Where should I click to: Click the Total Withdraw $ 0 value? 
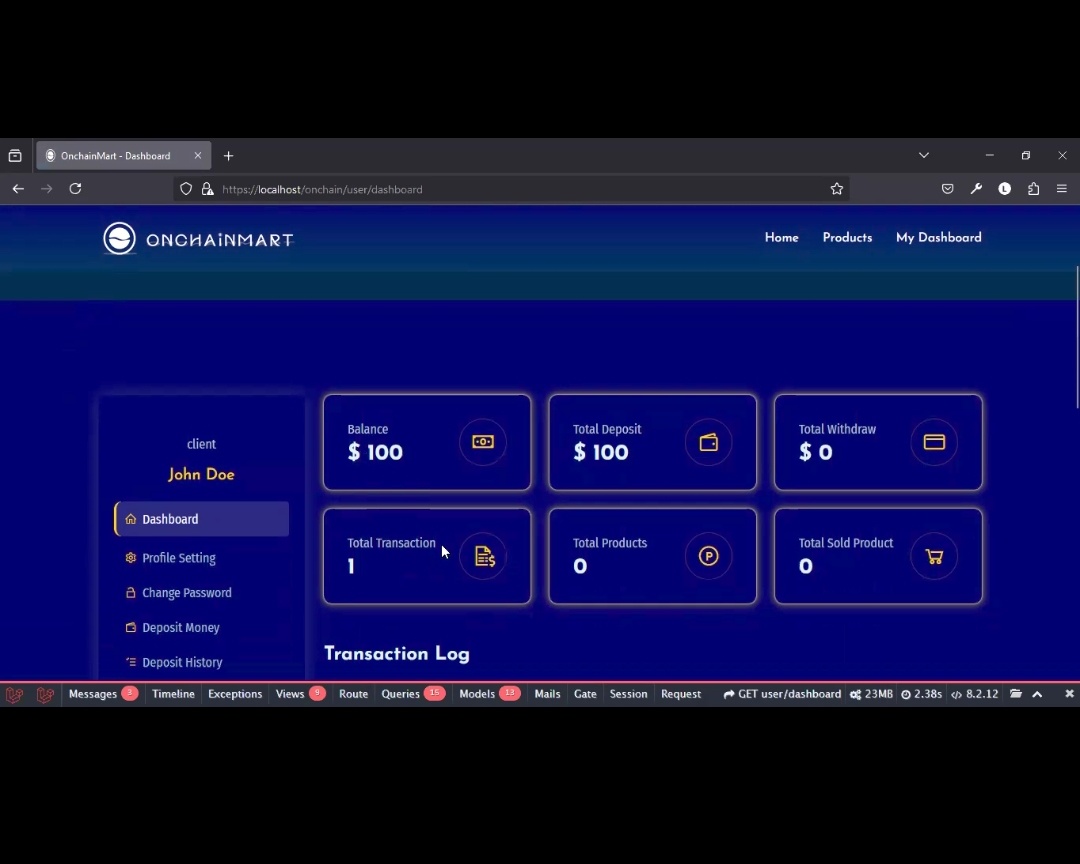pyautogui.click(x=816, y=452)
